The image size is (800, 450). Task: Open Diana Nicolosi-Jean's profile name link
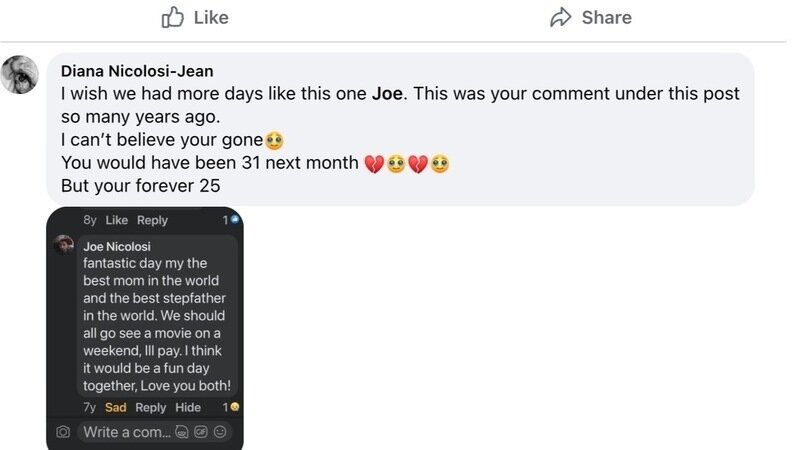(137, 71)
